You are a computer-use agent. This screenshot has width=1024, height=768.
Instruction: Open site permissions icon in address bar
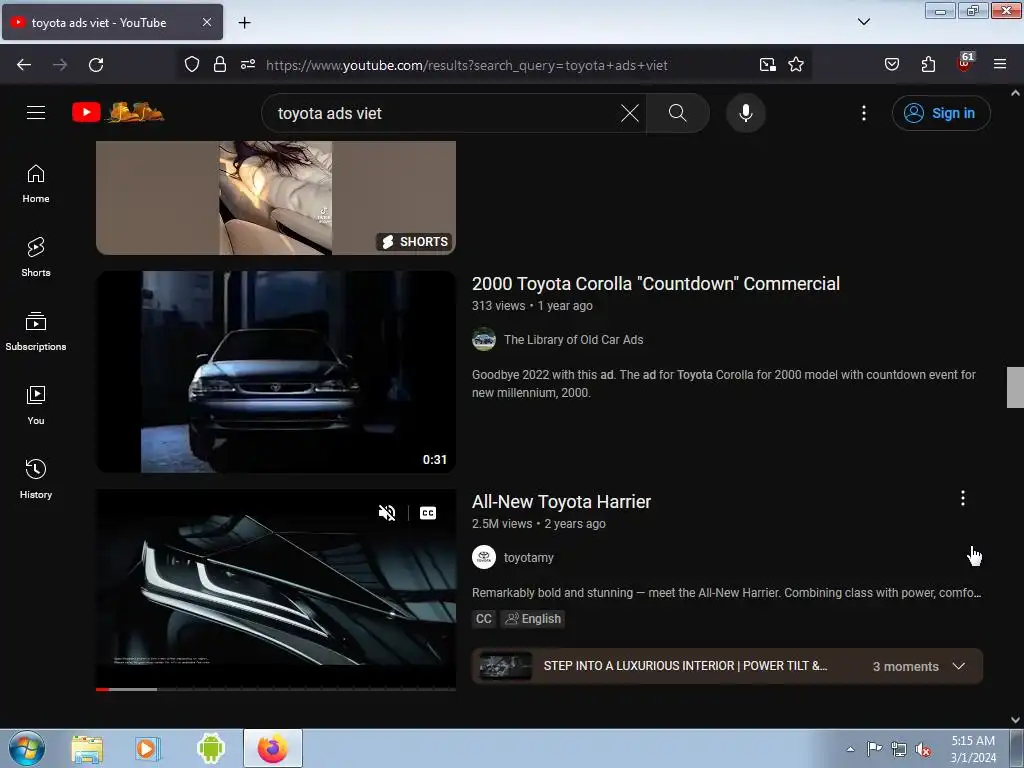point(248,65)
